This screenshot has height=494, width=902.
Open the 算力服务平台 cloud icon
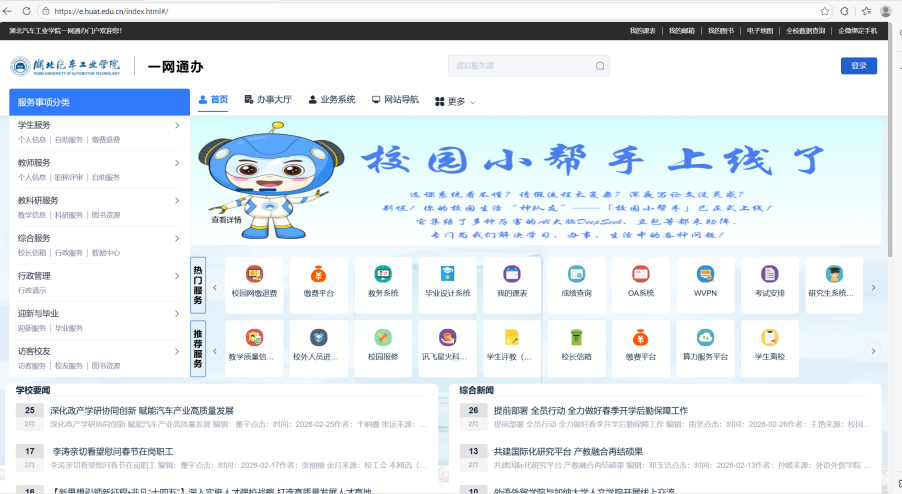[x=705, y=338]
